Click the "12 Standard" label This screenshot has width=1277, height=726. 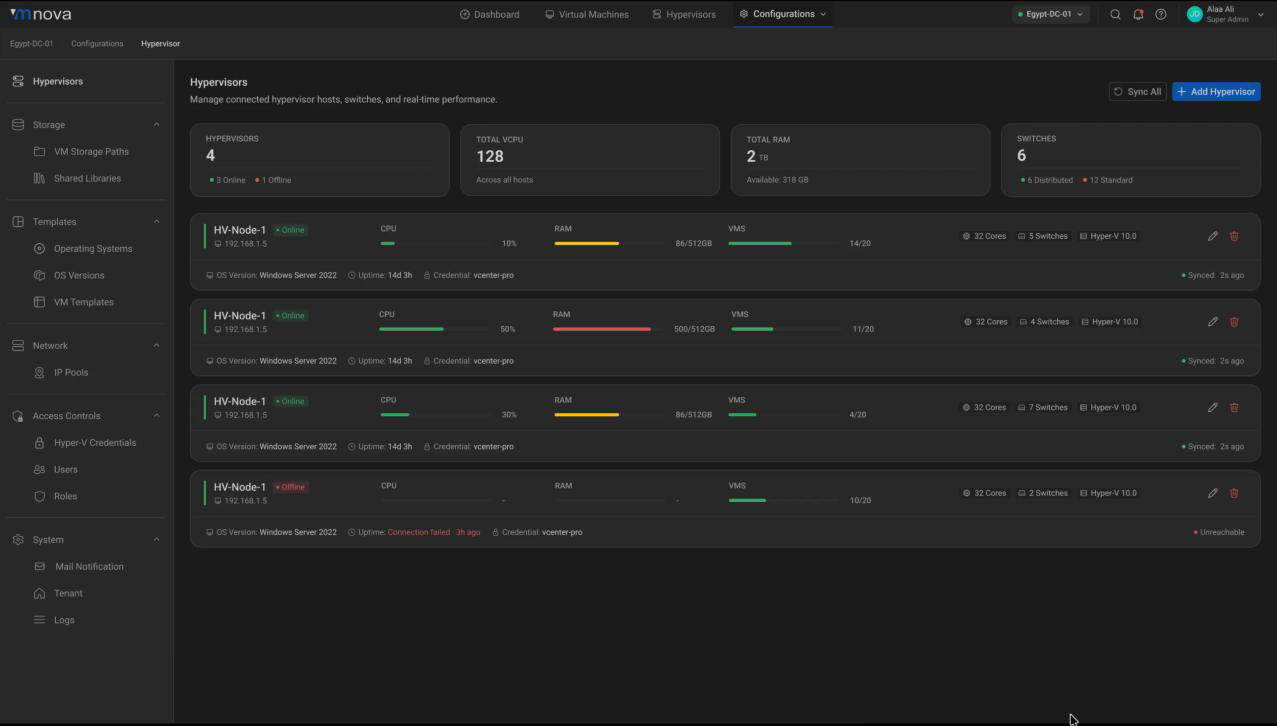(1111, 180)
